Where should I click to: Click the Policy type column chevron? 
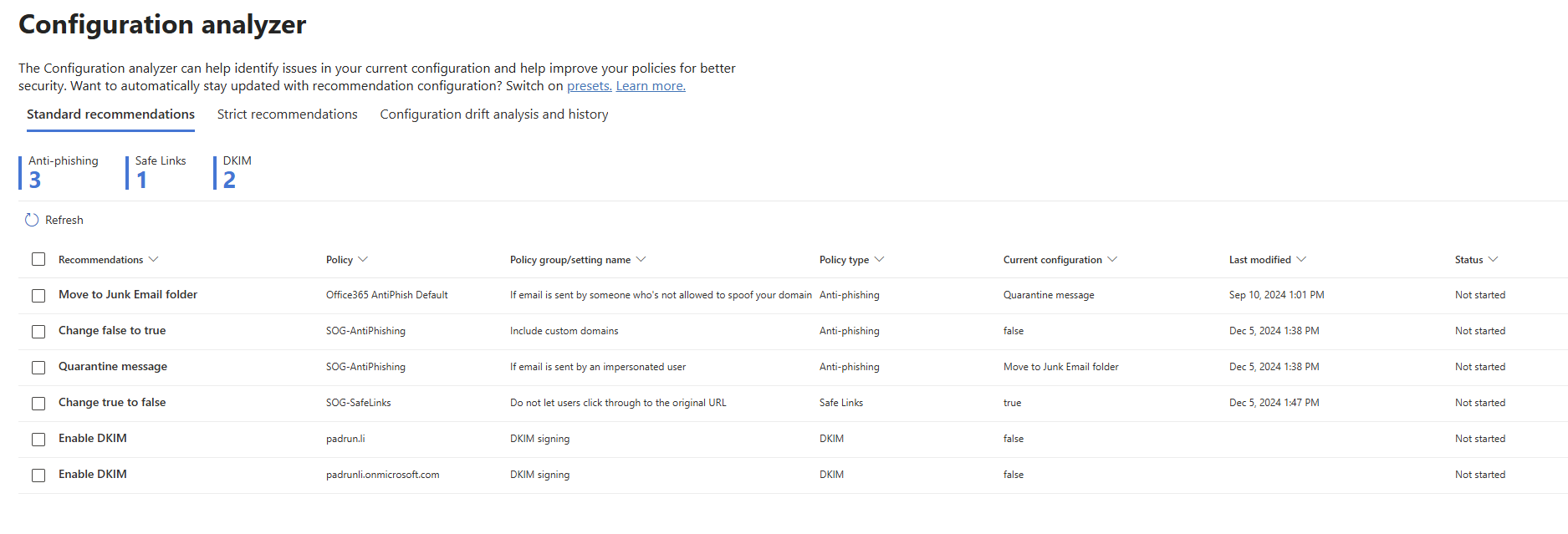(879, 260)
